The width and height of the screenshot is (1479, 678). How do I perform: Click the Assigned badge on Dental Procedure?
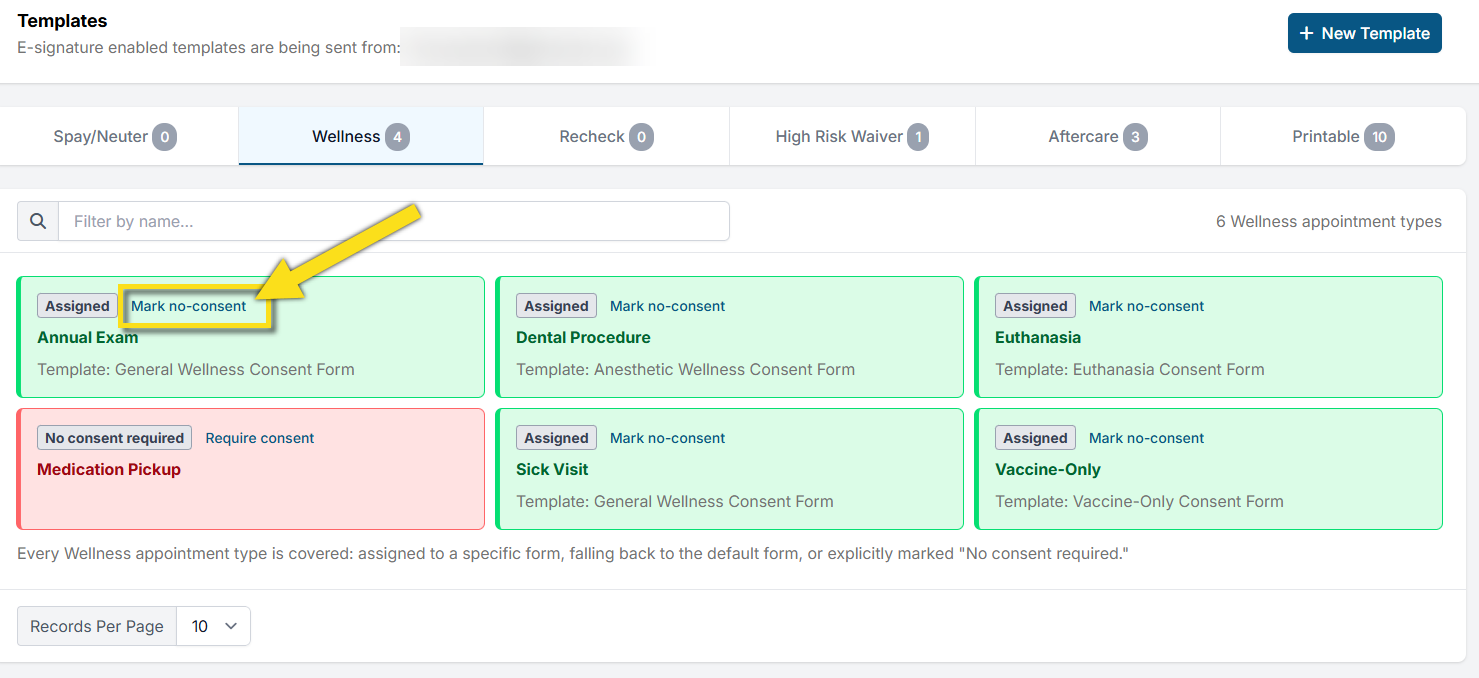coord(556,306)
